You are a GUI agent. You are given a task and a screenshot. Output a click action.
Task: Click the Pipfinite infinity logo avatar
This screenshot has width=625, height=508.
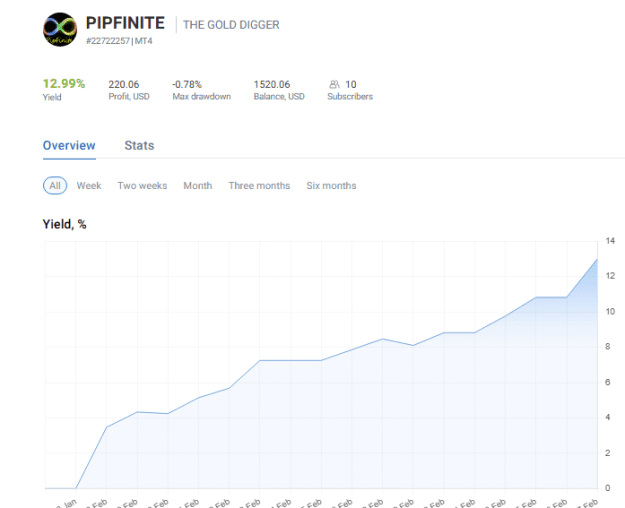pos(60,30)
